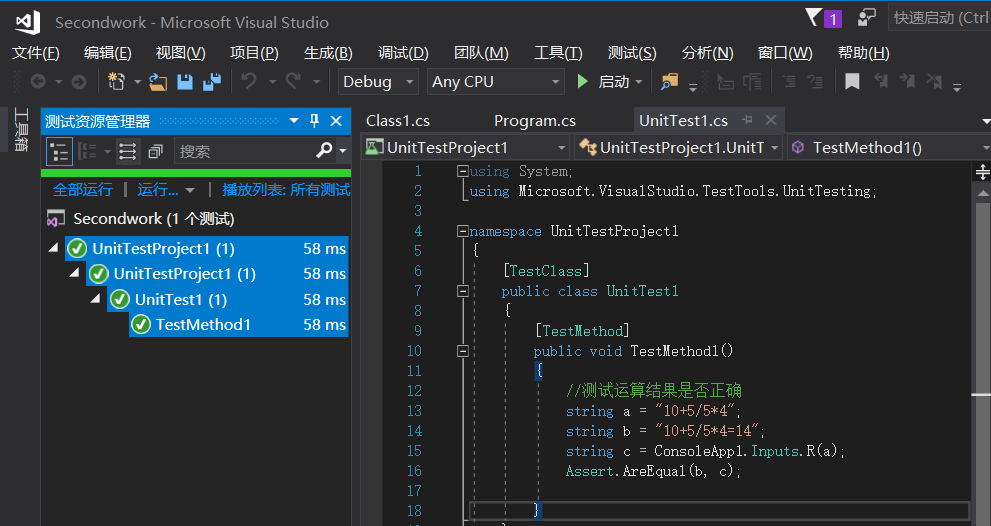Click the 播放列表: 所有测试 link
The width and height of the screenshot is (991, 526).
pos(286,189)
